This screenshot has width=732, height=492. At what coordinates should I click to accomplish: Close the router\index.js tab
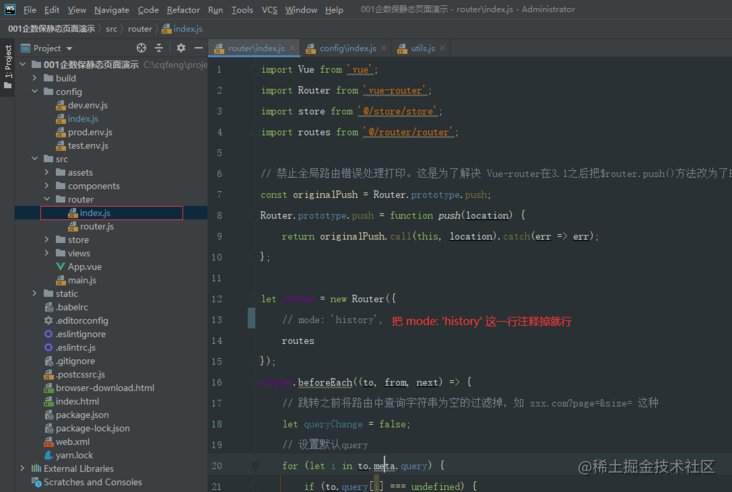[x=292, y=48]
